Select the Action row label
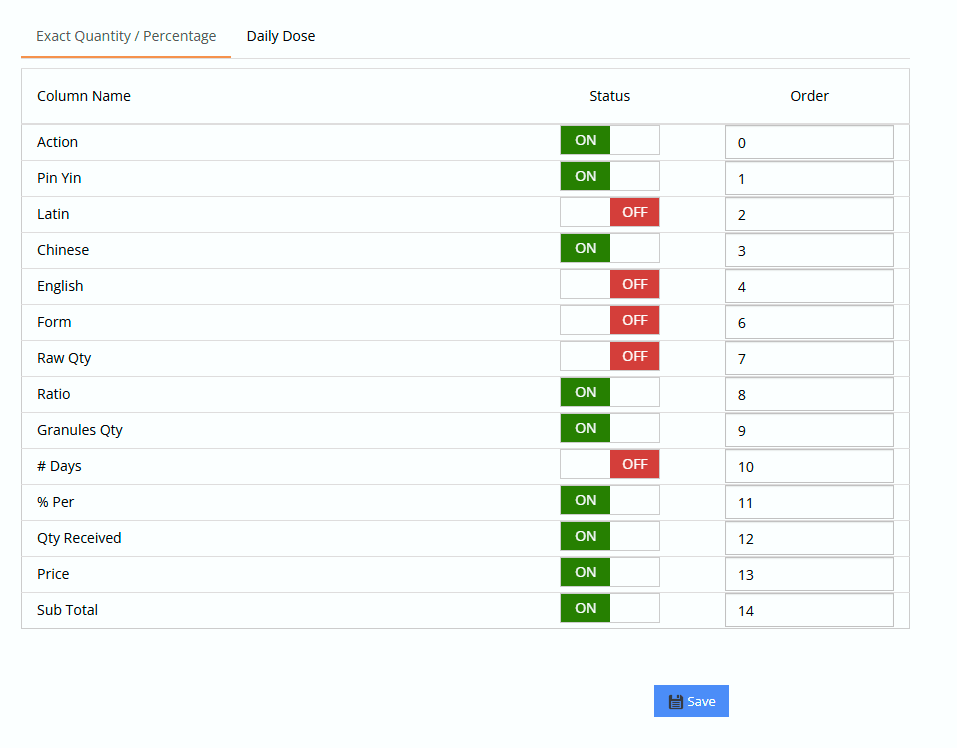957x748 pixels. pyautogui.click(x=57, y=142)
